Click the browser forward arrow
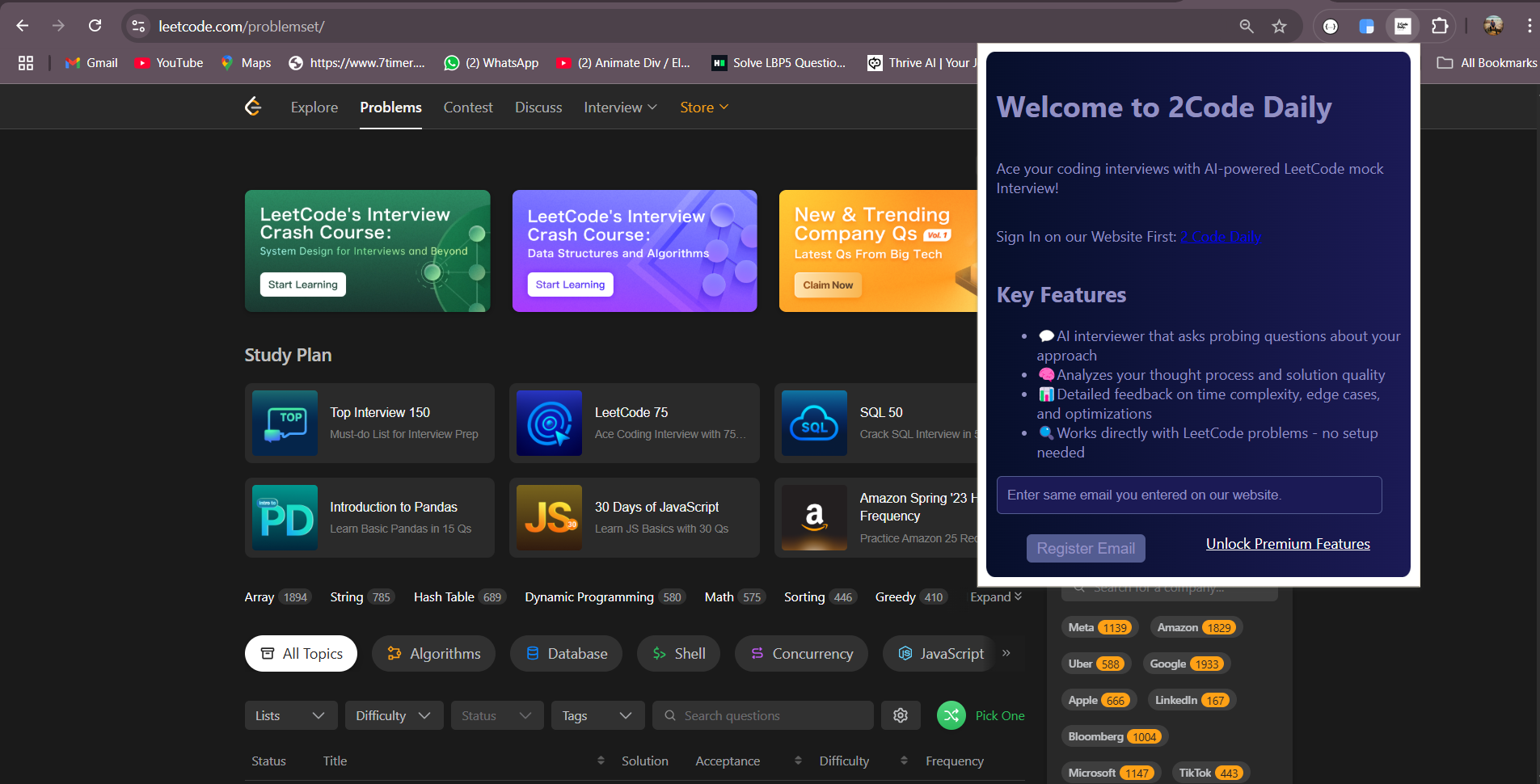 pyautogui.click(x=58, y=26)
